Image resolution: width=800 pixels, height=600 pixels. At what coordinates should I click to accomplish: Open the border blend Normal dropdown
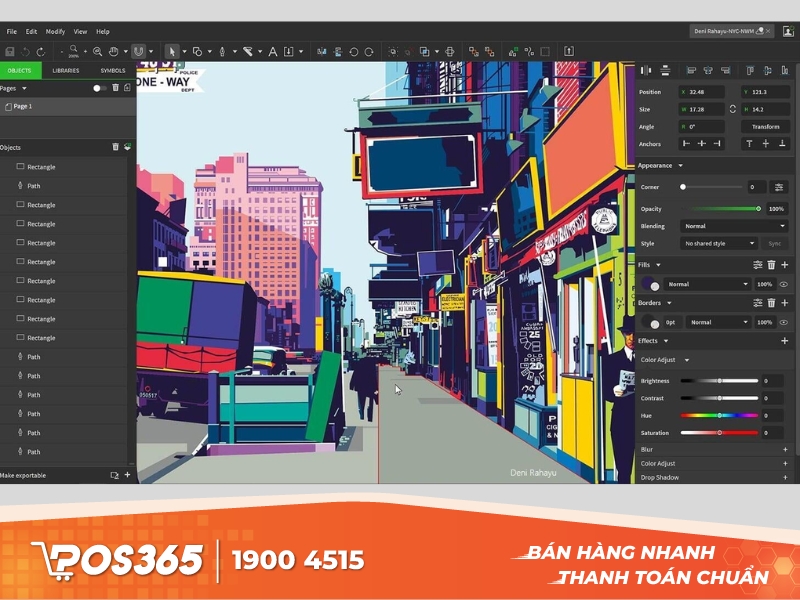(x=718, y=322)
